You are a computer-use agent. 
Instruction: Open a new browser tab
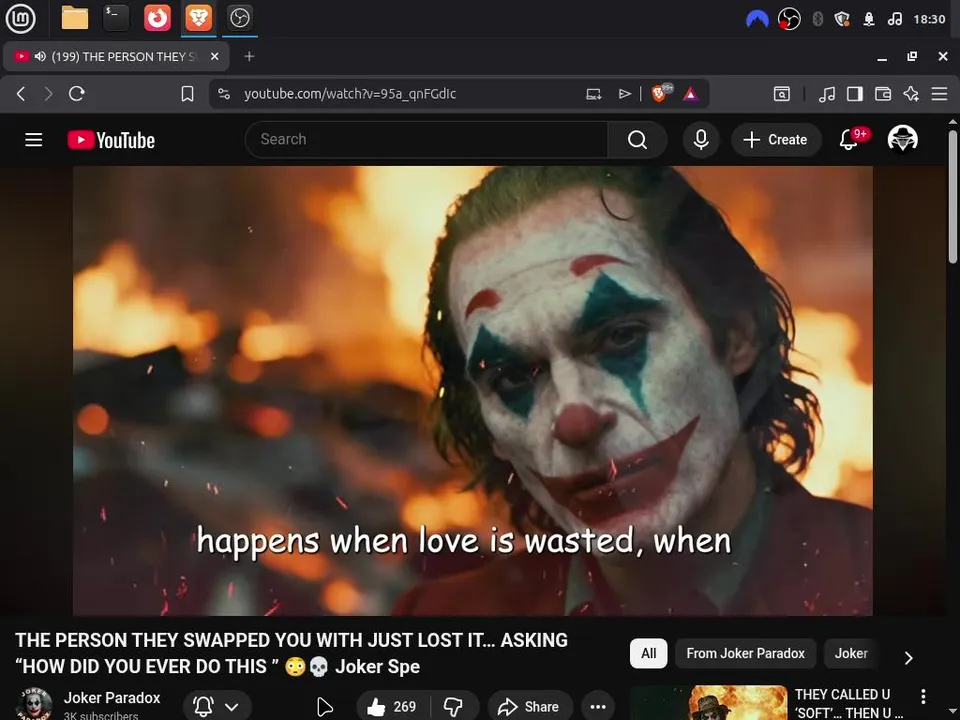(x=249, y=56)
